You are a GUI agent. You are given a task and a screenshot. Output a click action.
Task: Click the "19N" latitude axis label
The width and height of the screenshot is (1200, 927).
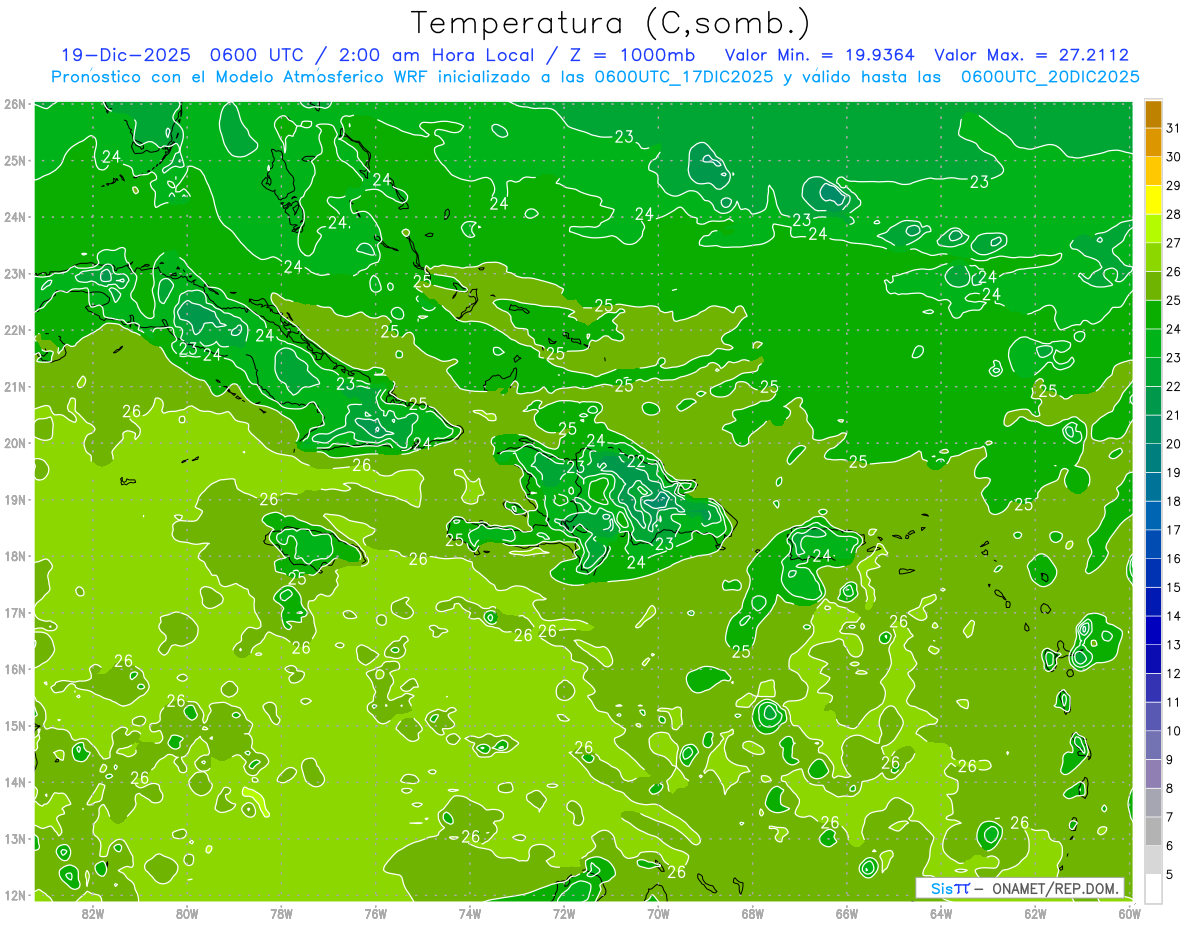pos(14,500)
